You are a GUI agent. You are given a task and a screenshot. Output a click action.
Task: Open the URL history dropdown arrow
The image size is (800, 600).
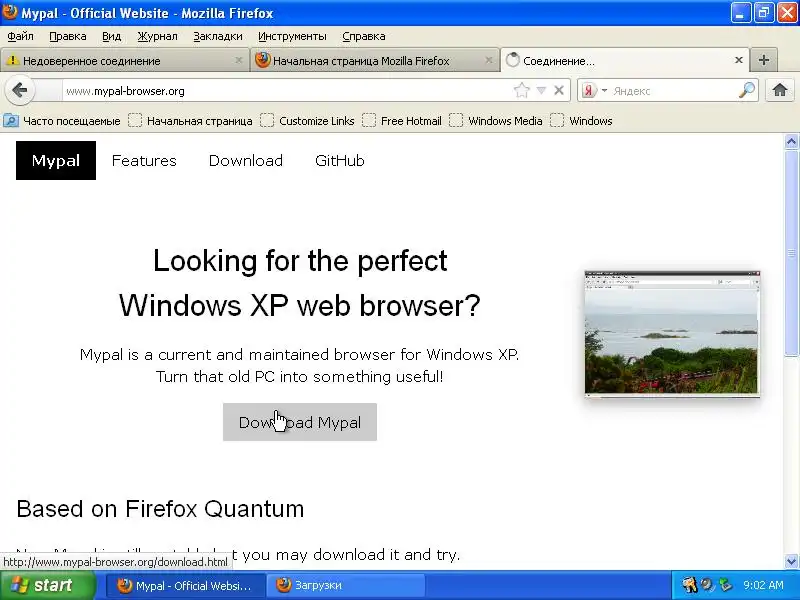coord(541,91)
